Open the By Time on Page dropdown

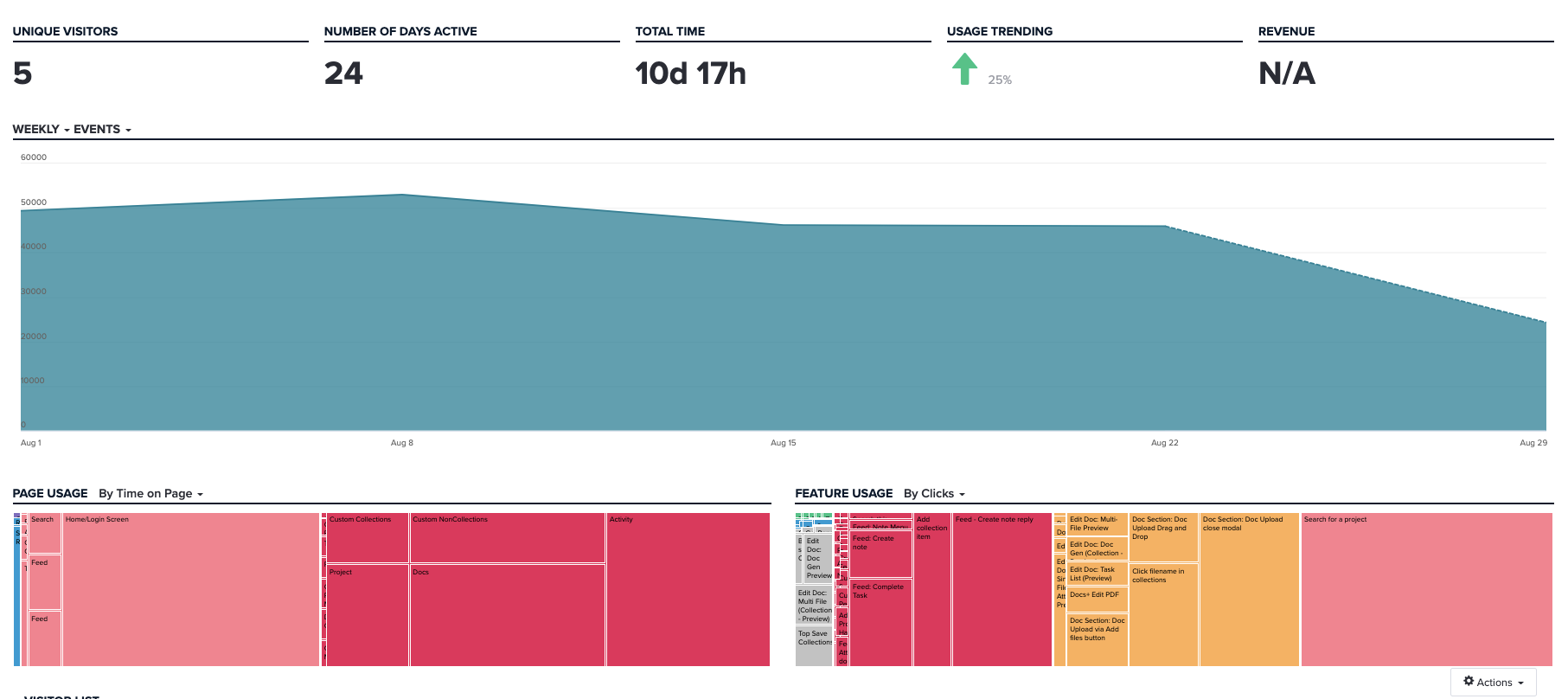point(150,494)
